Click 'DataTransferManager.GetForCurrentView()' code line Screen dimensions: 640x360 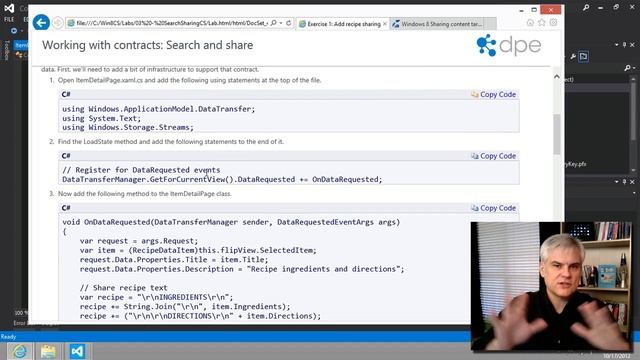tap(222, 179)
